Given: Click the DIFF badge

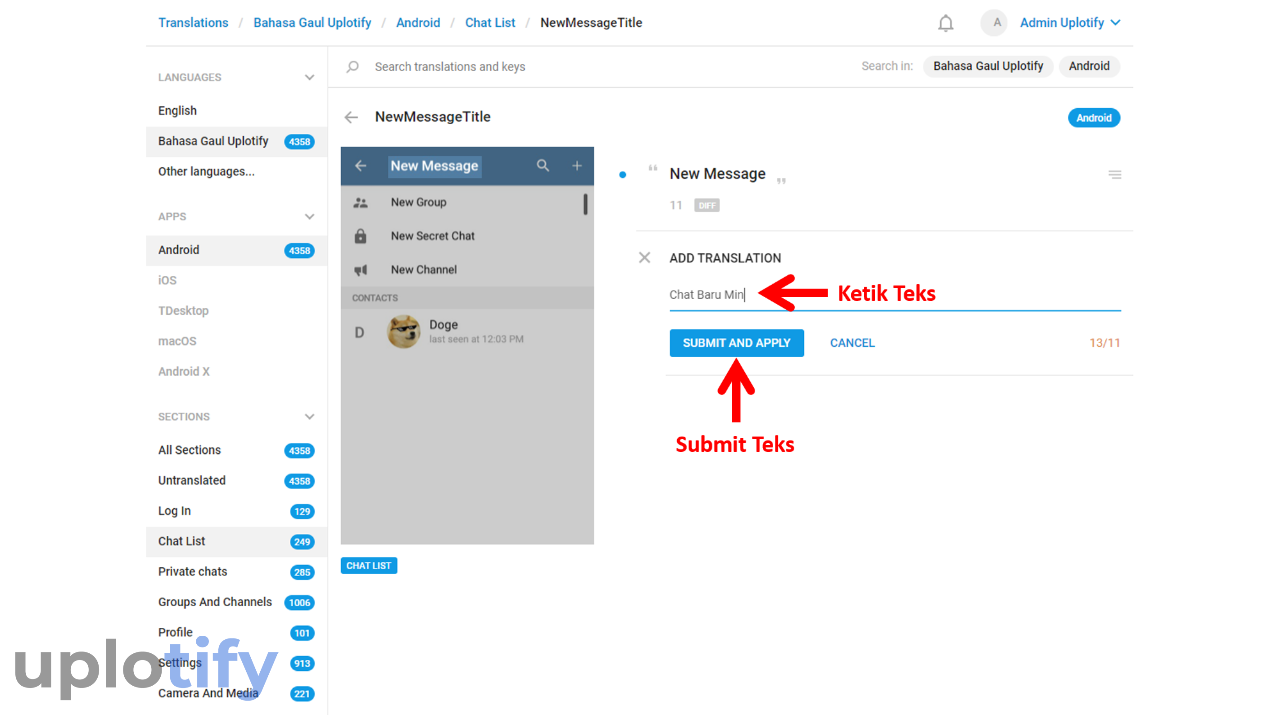Looking at the screenshot, I should 707,205.
